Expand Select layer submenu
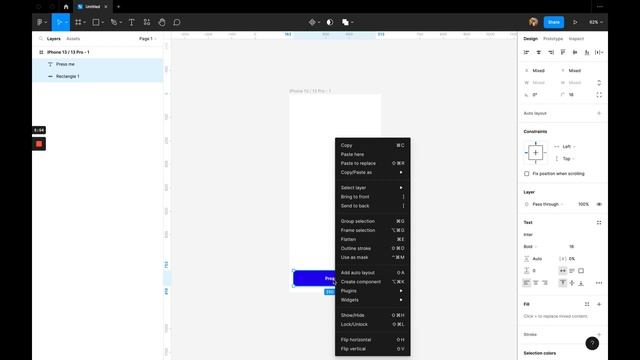 click(x=372, y=188)
